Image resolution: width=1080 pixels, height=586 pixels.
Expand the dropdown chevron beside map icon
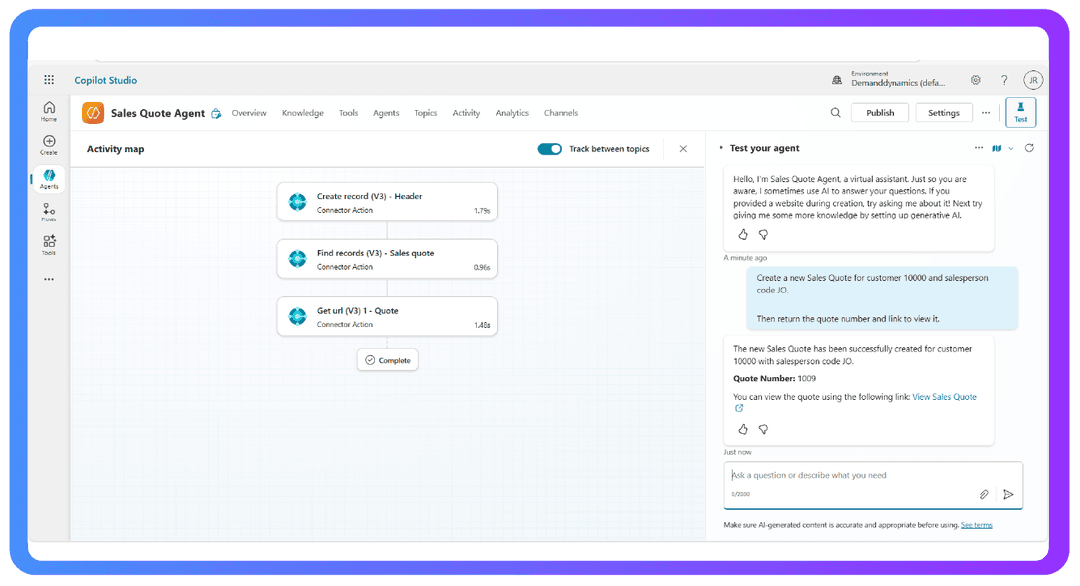click(1011, 149)
